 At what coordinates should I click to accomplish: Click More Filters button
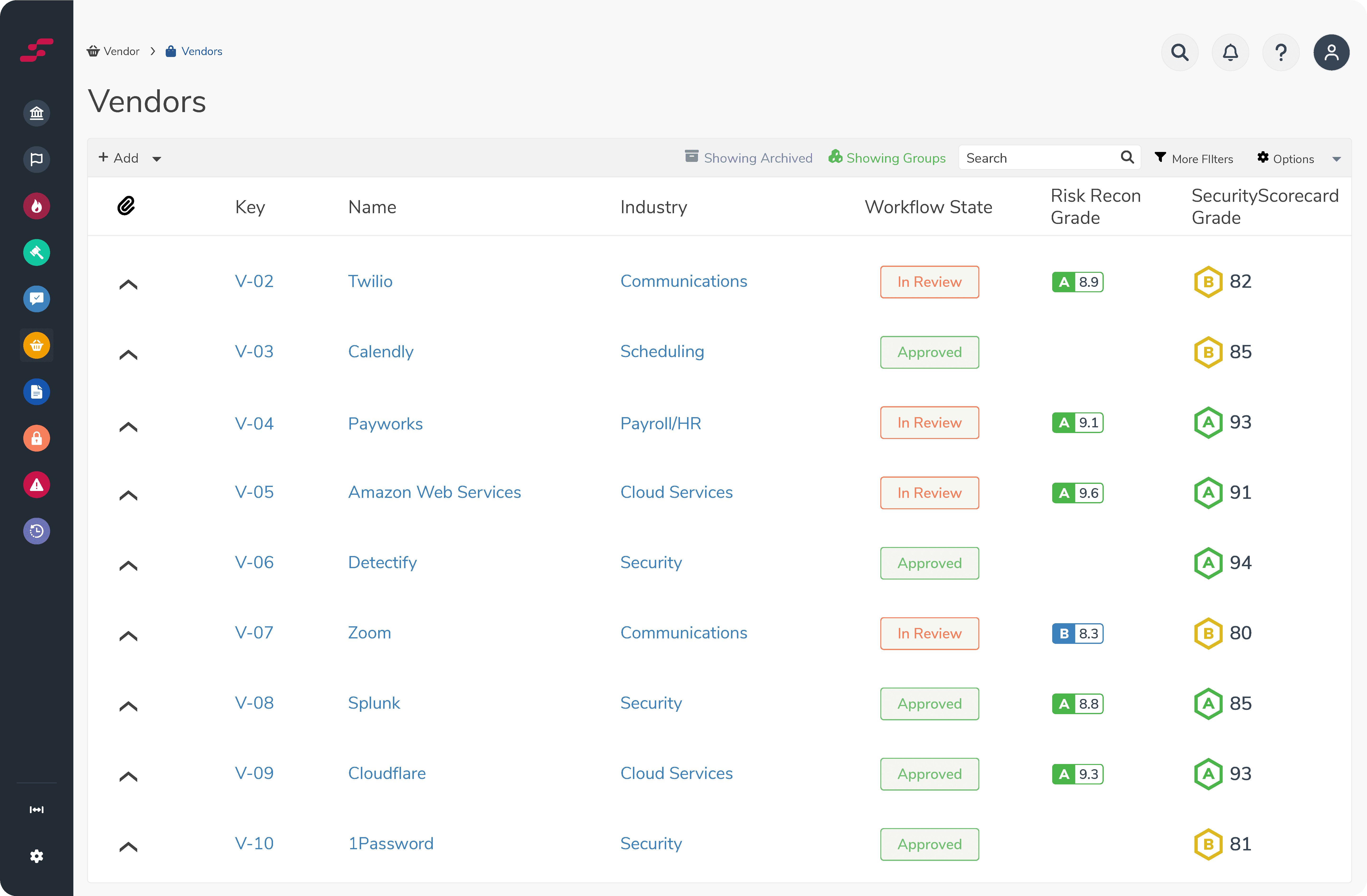click(x=1194, y=159)
